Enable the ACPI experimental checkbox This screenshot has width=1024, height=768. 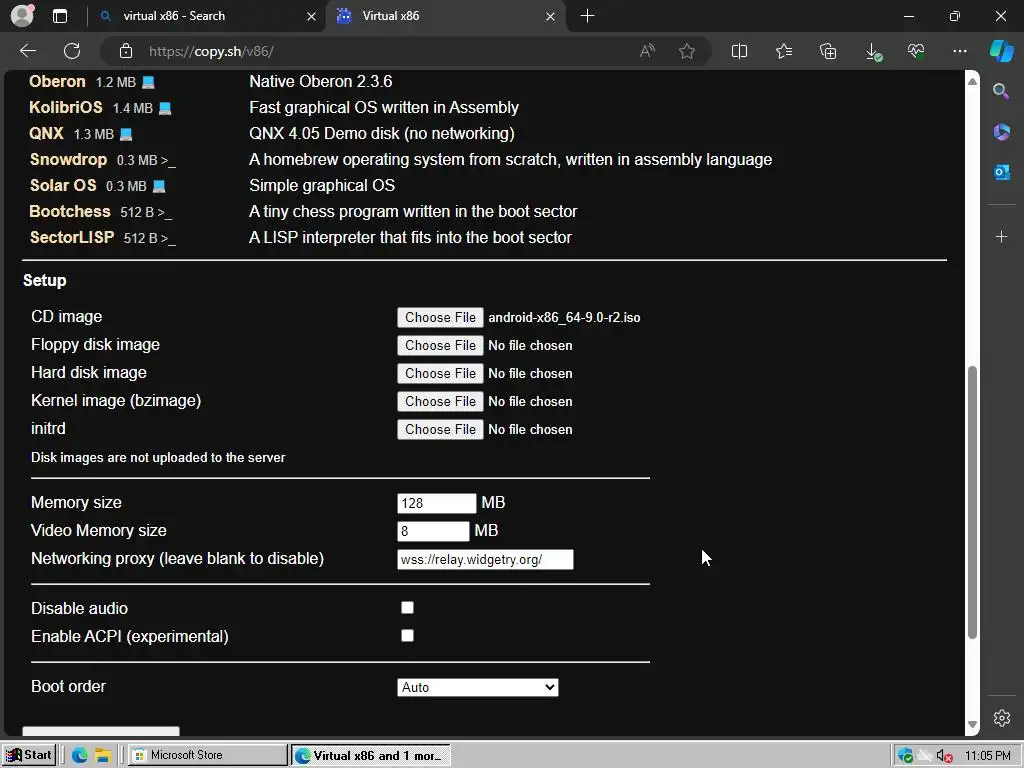click(408, 635)
